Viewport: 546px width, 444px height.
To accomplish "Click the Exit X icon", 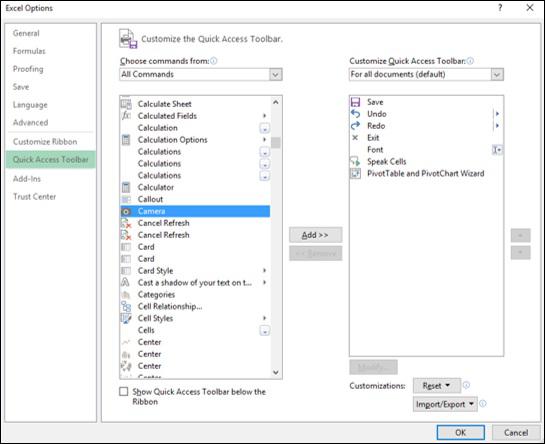I will click(355, 138).
